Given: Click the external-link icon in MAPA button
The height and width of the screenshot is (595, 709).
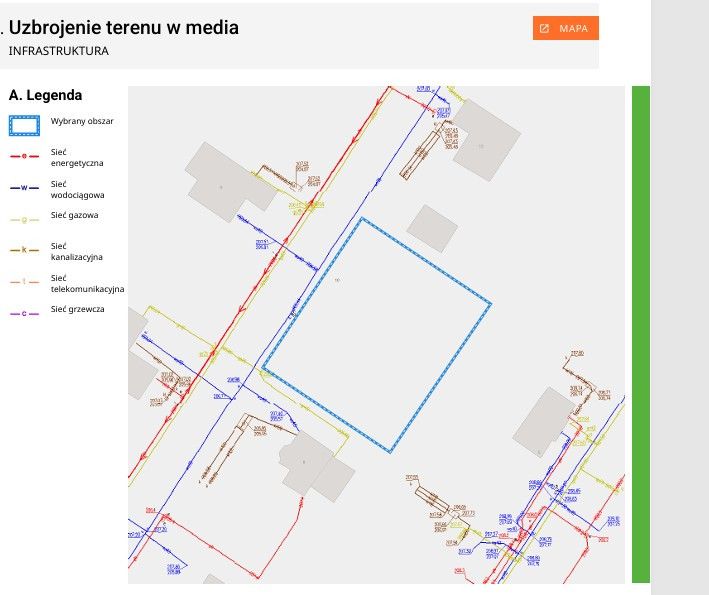Looking at the screenshot, I should (544, 28).
